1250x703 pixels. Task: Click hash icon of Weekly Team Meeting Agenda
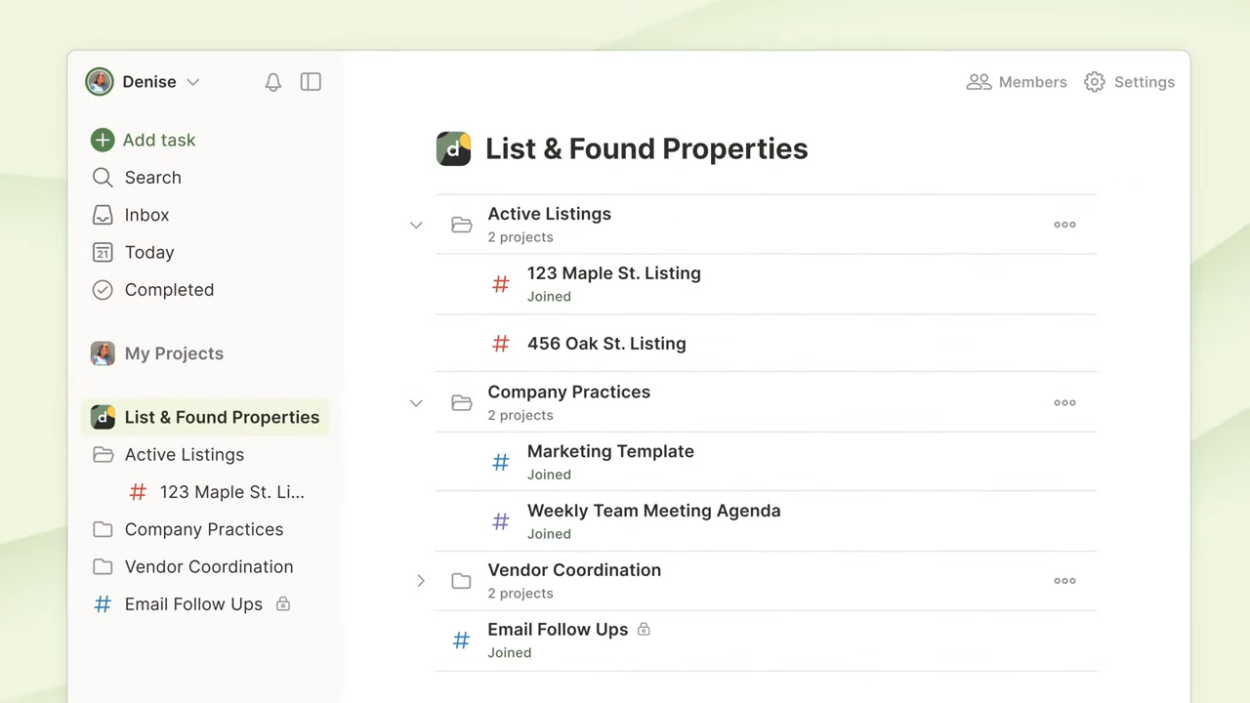501,522
